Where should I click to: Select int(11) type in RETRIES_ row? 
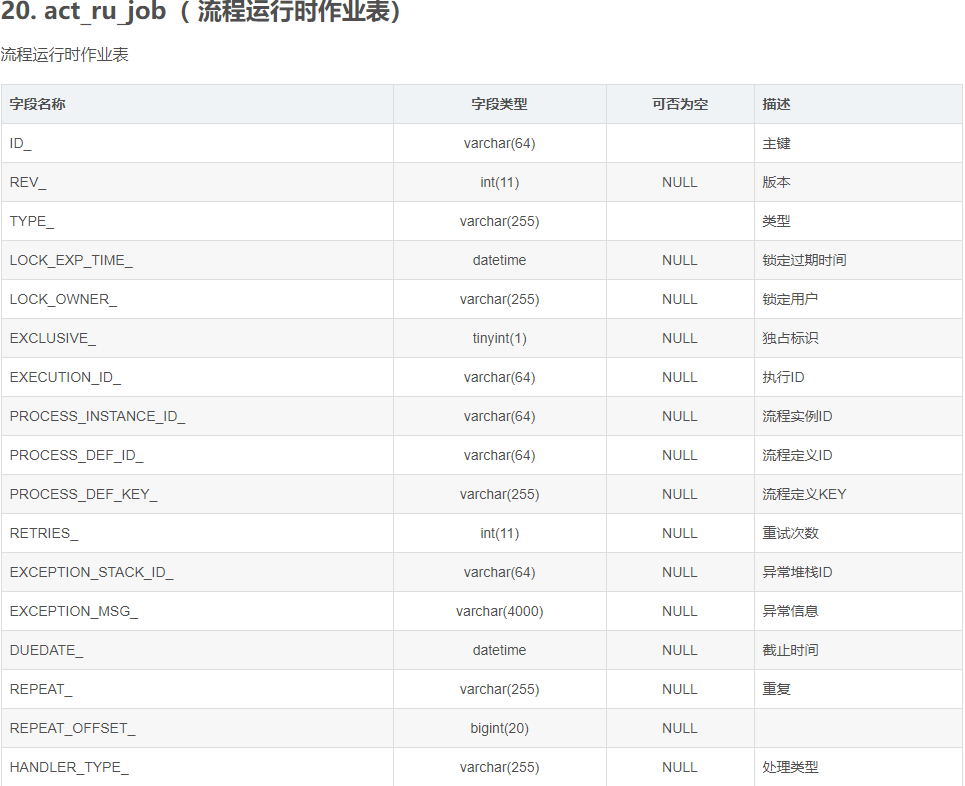click(499, 533)
